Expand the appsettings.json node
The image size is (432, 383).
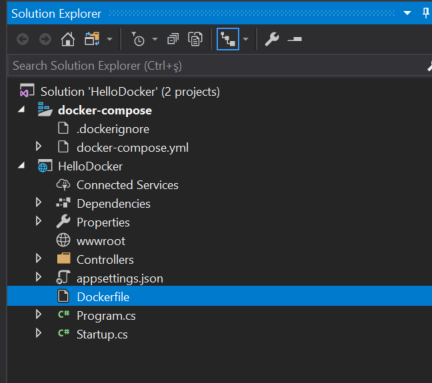38,277
